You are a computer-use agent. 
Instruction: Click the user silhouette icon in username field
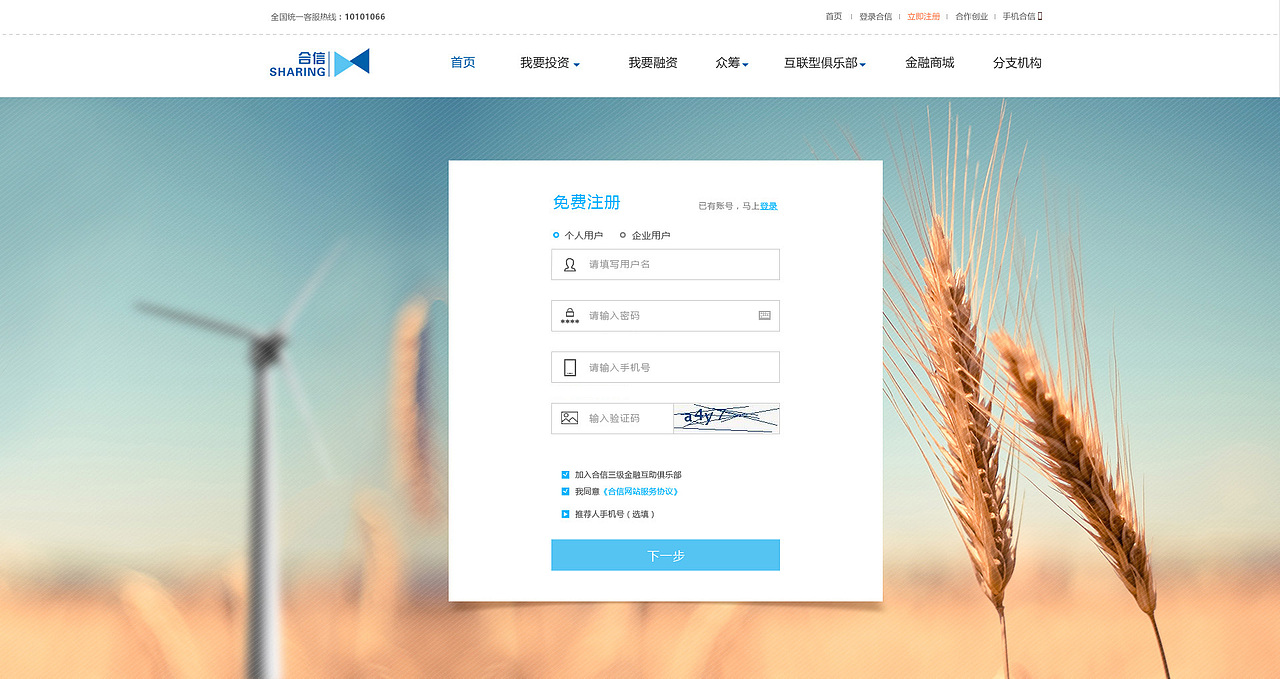coord(570,264)
